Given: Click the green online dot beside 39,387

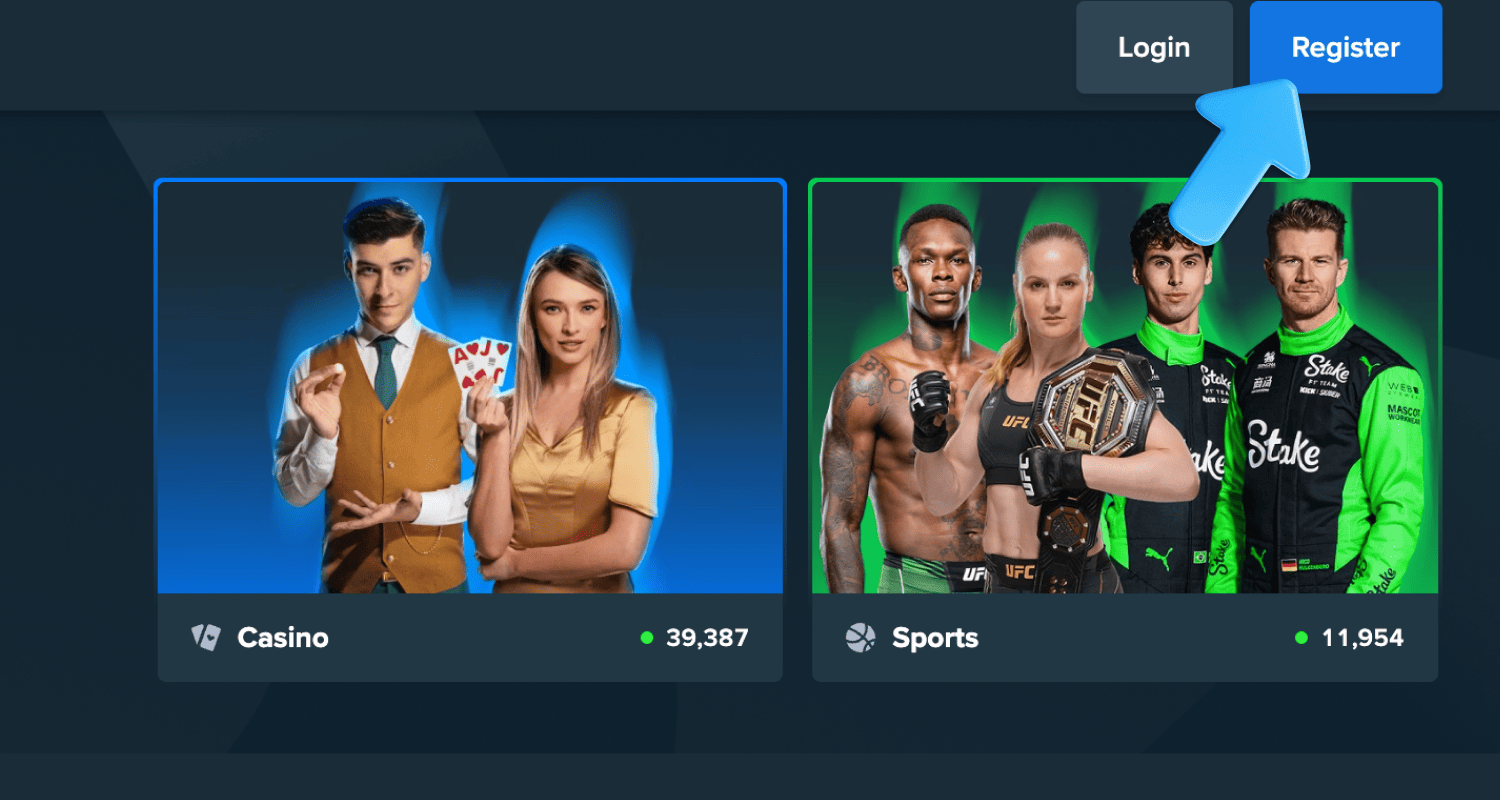Looking at the screenshot, I should pos(647,637).
